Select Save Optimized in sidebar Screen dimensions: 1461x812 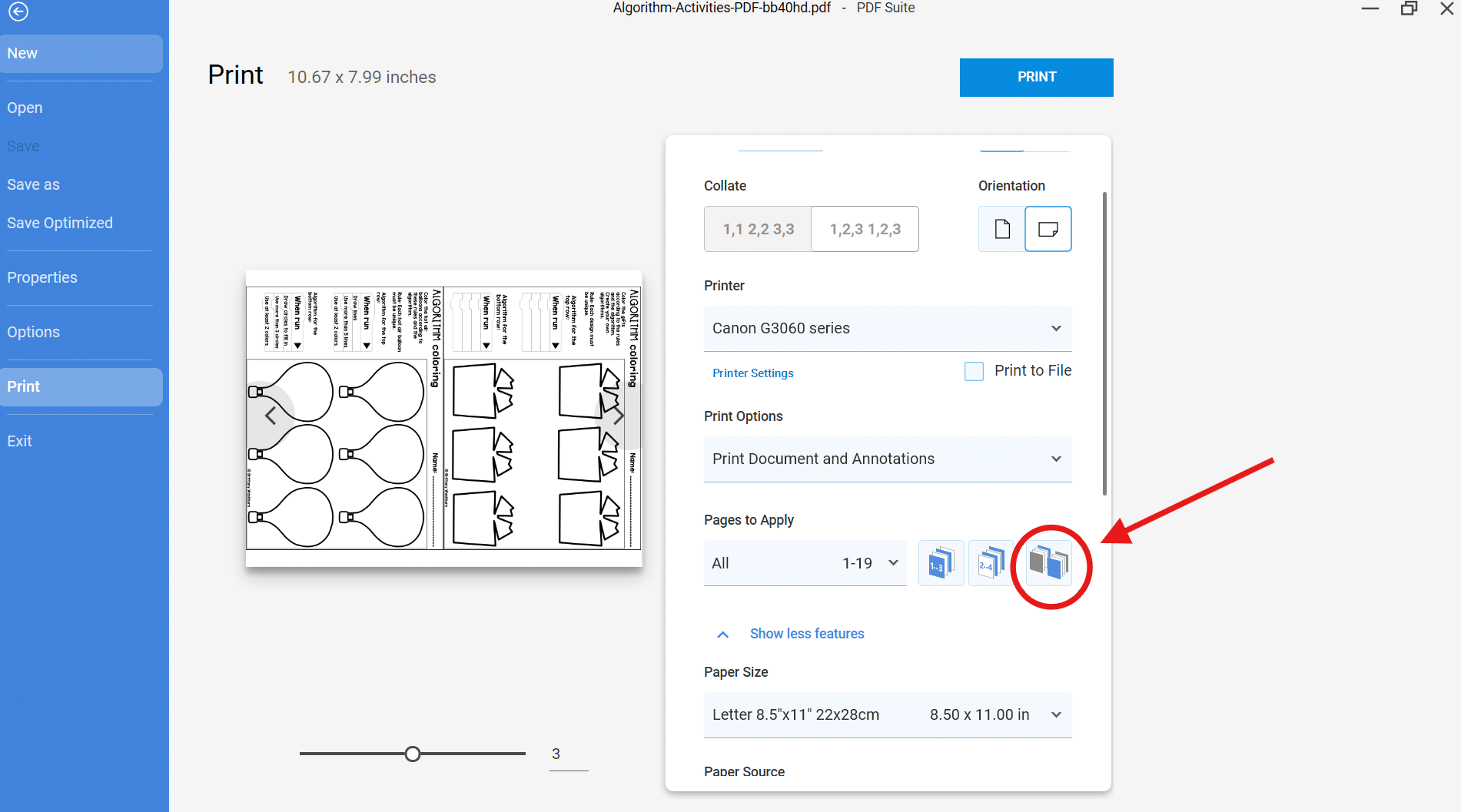[x=60, y=224]
